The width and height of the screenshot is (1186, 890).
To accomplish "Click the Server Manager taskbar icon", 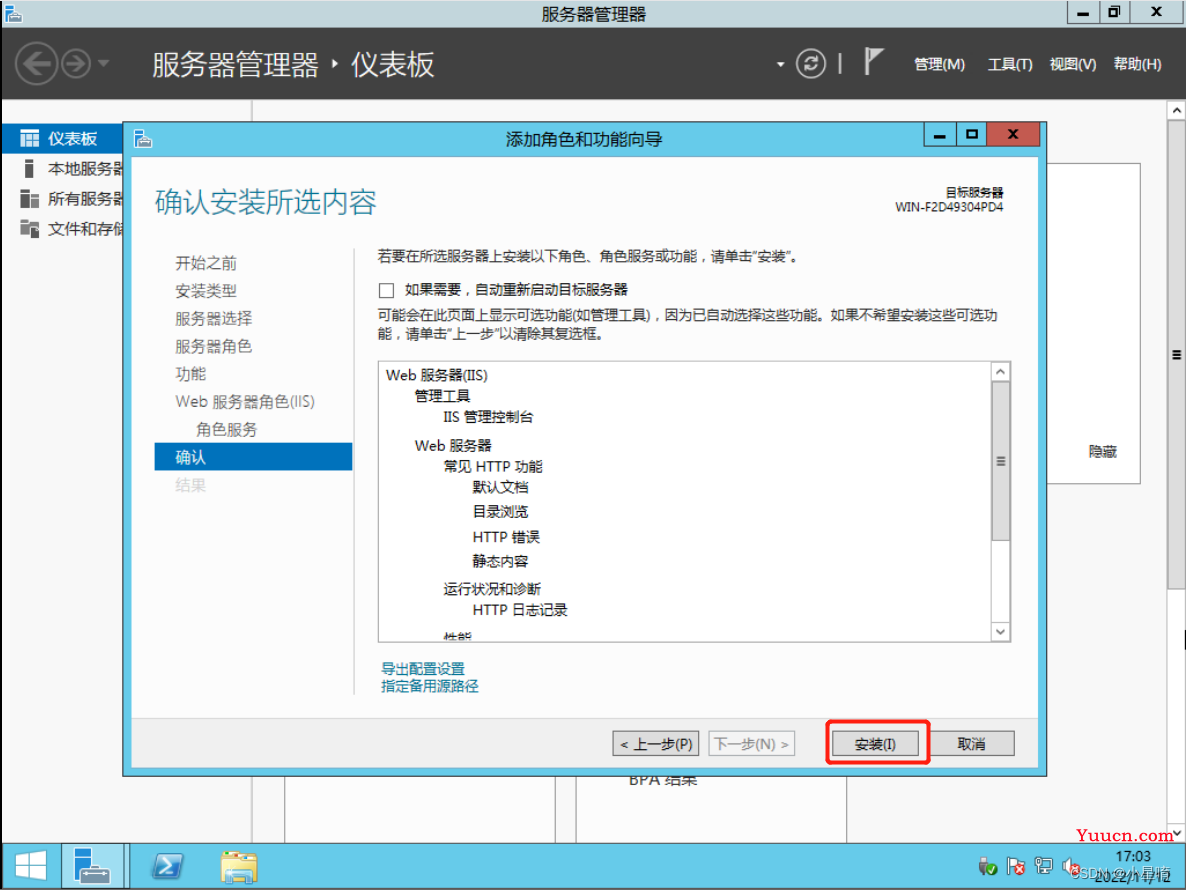I will (92, 866).
